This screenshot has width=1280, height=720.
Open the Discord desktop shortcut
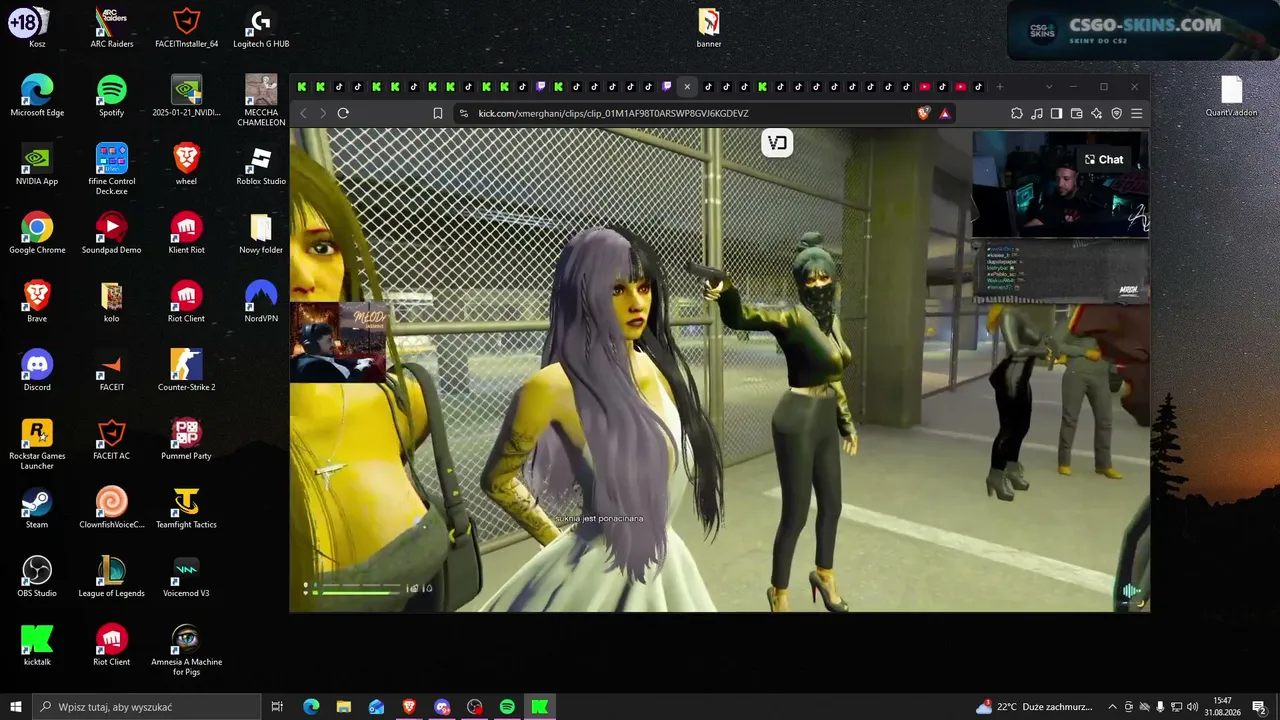pos(37,370)
